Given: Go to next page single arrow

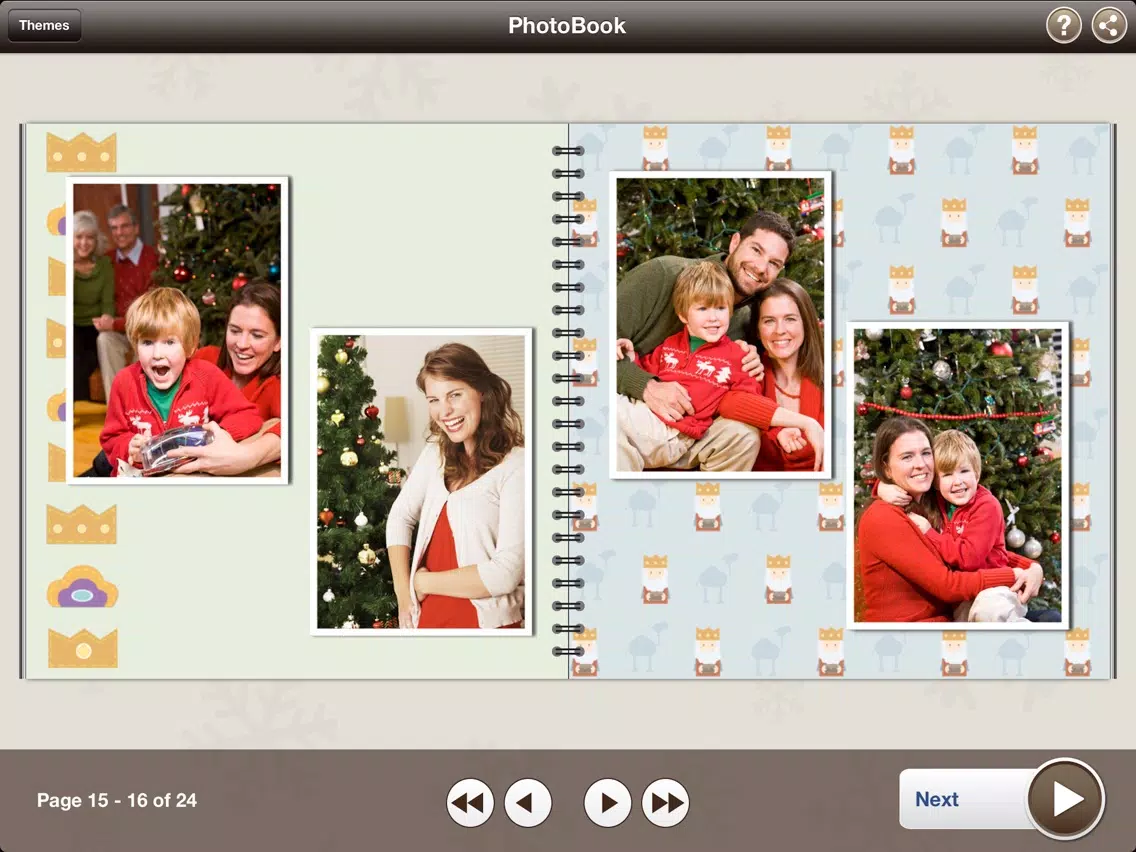Looking at the screenshot, I should [607, 803].
